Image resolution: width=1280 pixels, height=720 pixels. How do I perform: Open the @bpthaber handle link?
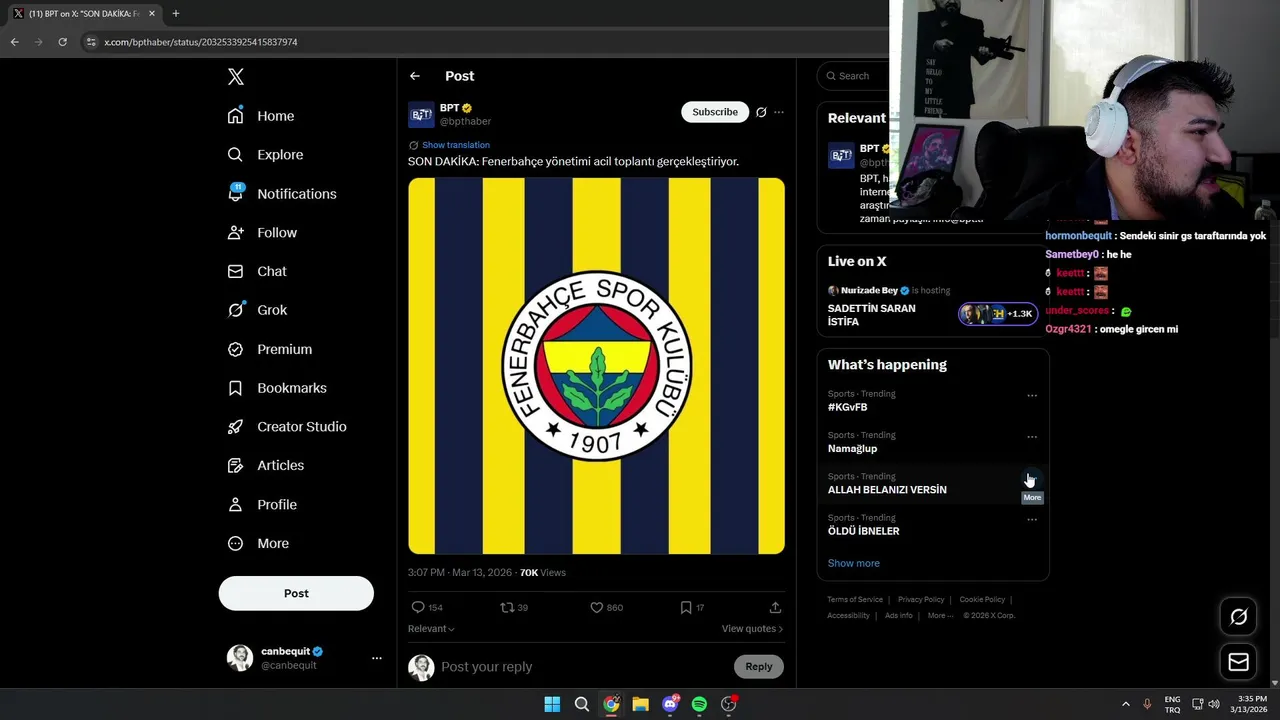pos(465,121)
